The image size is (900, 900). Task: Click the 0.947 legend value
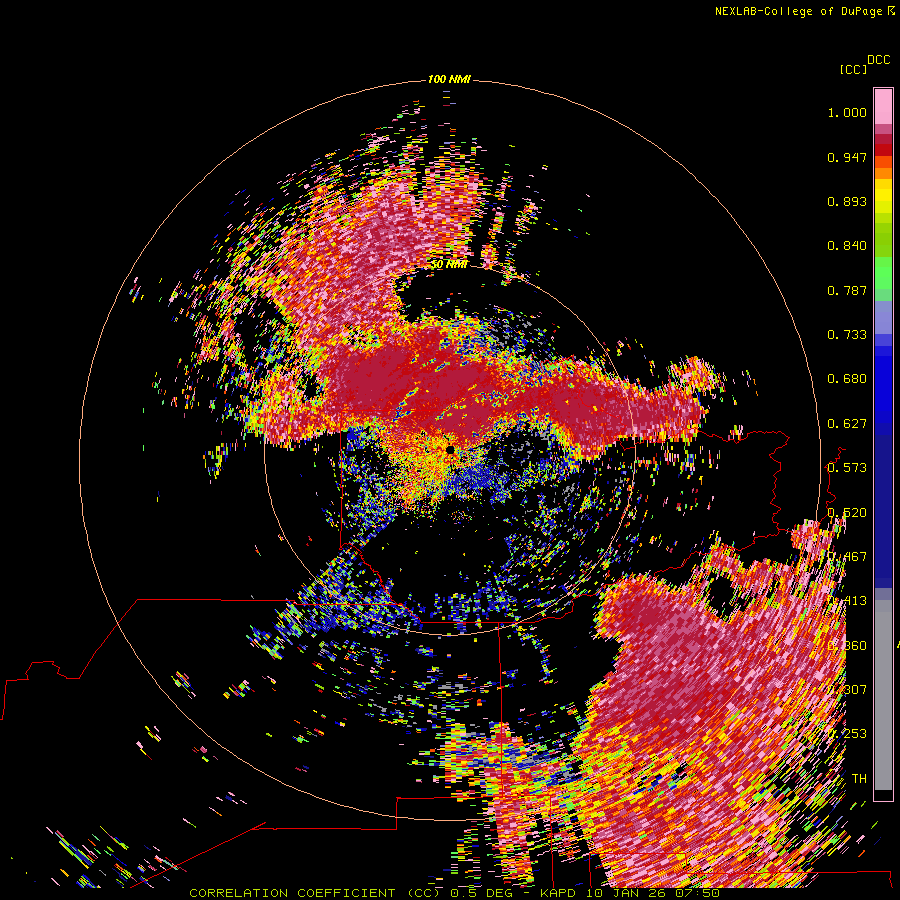(847, 157)
